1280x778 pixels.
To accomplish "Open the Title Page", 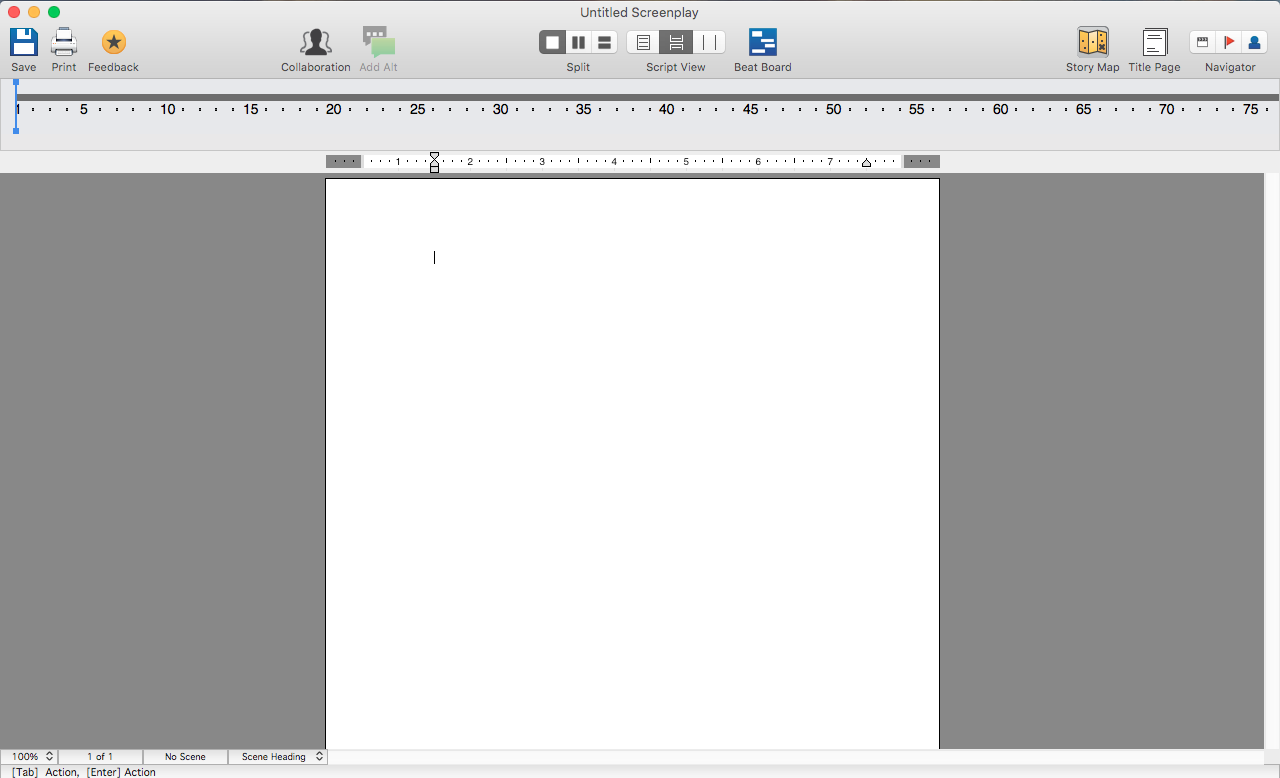I will [1154, 42].
